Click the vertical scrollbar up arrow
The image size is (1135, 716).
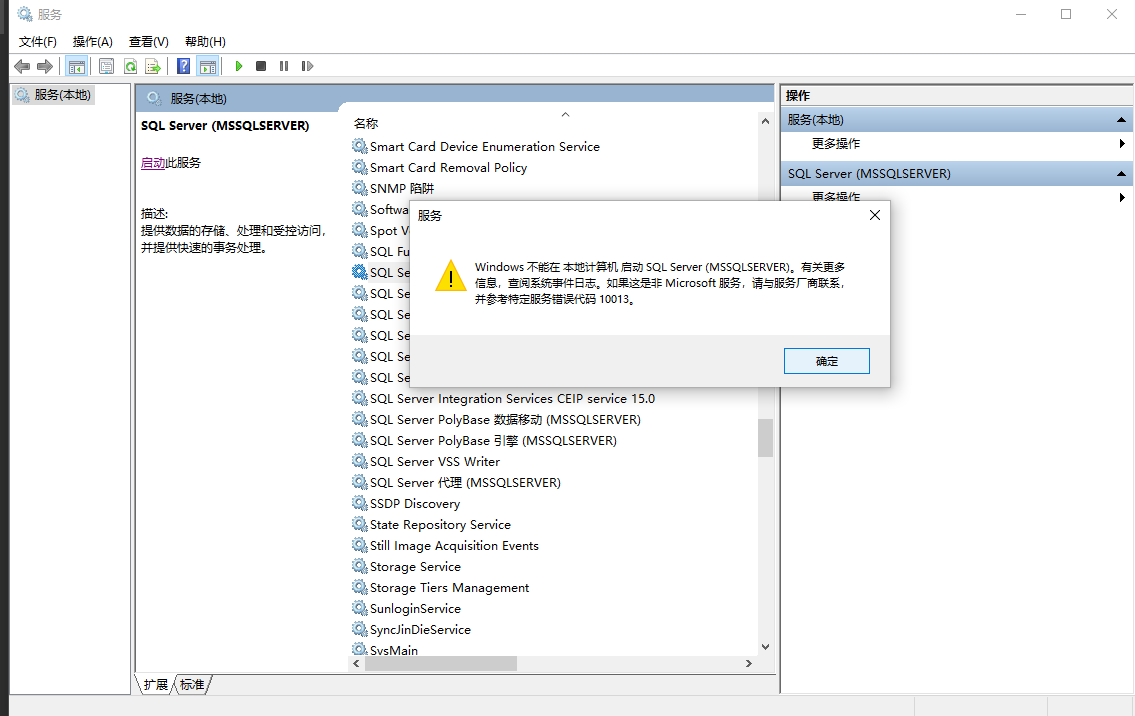[765, 122]
